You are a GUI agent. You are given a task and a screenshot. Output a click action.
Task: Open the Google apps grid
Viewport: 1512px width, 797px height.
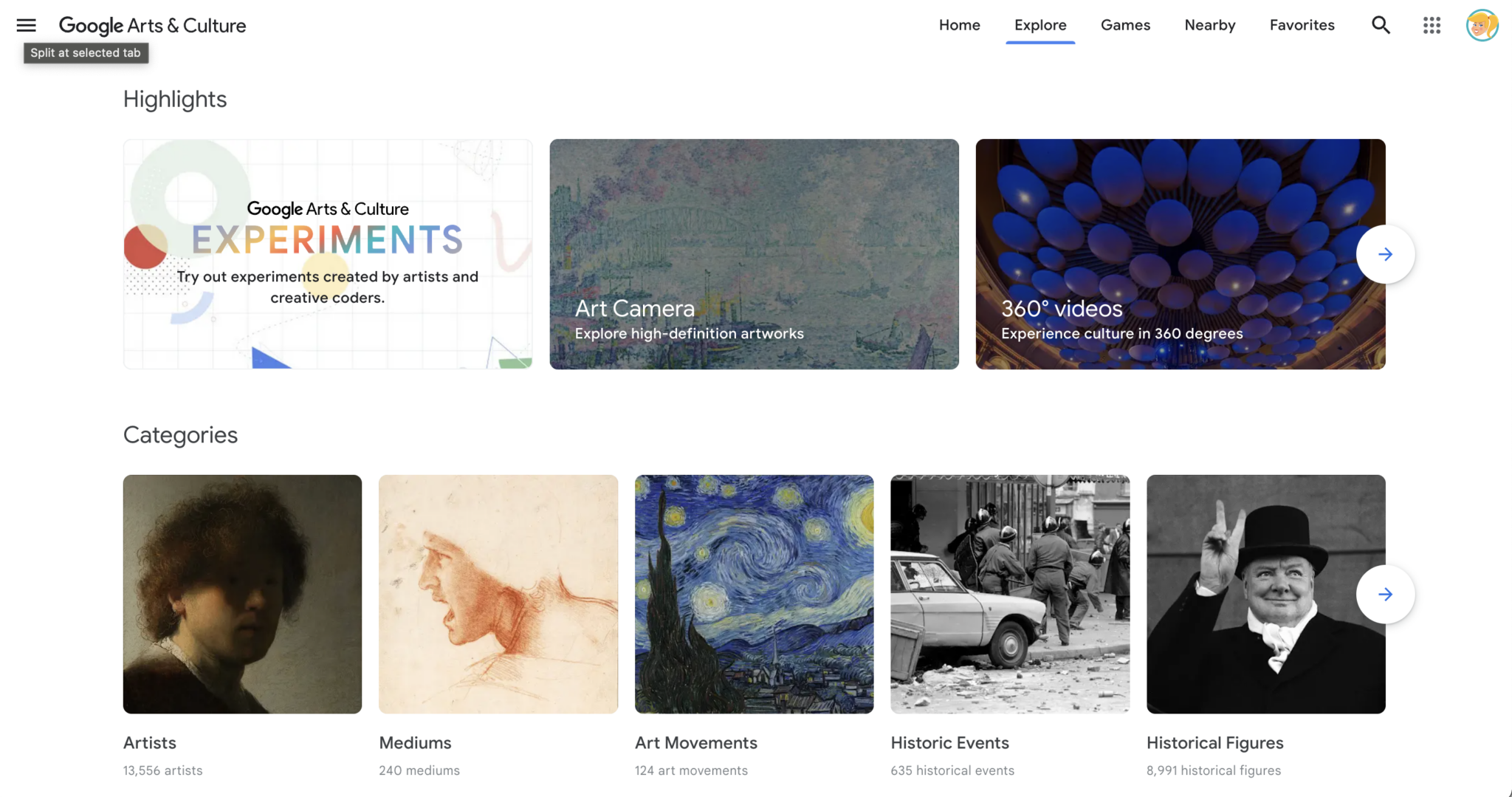(1432, 25)
